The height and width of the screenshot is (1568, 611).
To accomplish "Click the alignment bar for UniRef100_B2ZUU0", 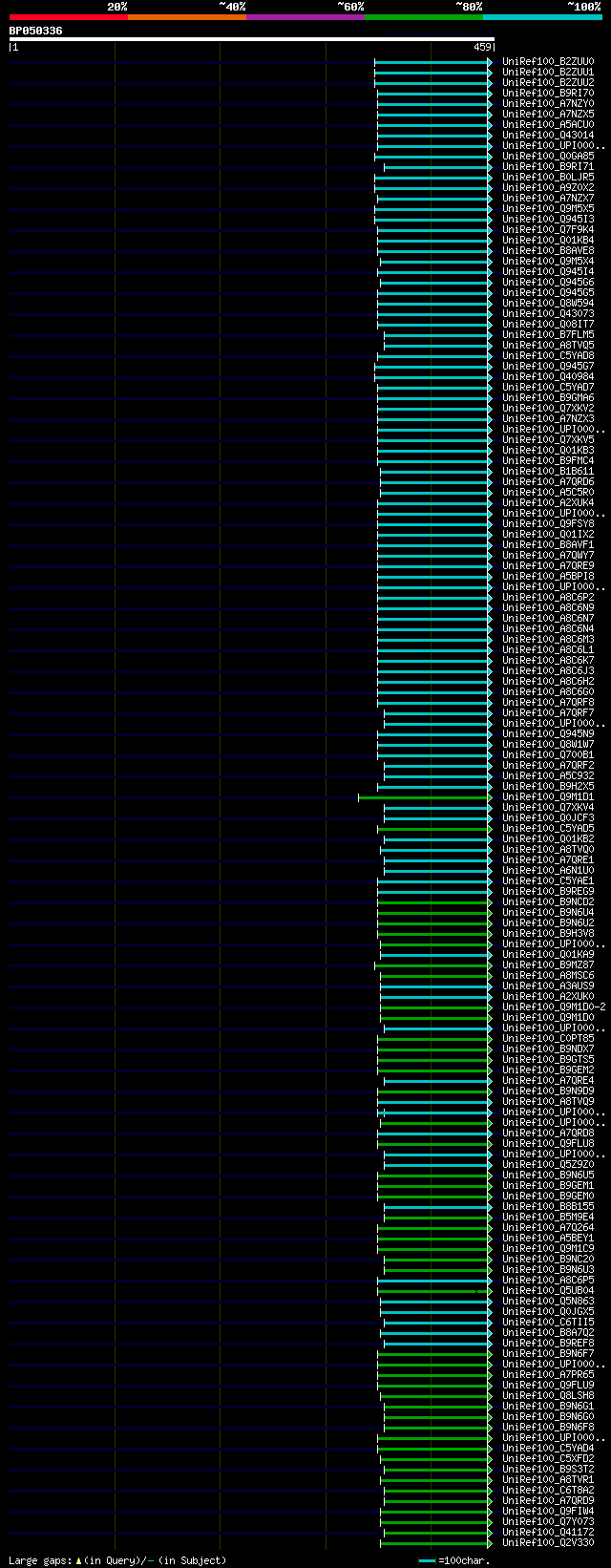I will click(432, 62).
